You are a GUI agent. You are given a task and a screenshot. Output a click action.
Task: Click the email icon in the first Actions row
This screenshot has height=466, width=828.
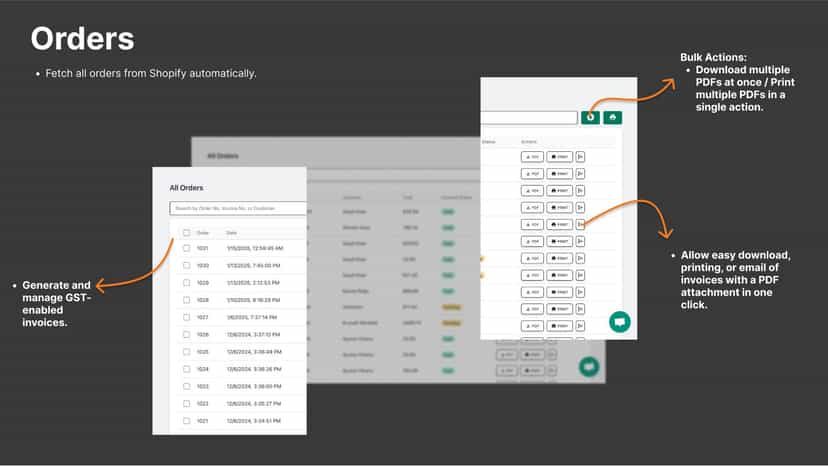(x=580, y=157)
